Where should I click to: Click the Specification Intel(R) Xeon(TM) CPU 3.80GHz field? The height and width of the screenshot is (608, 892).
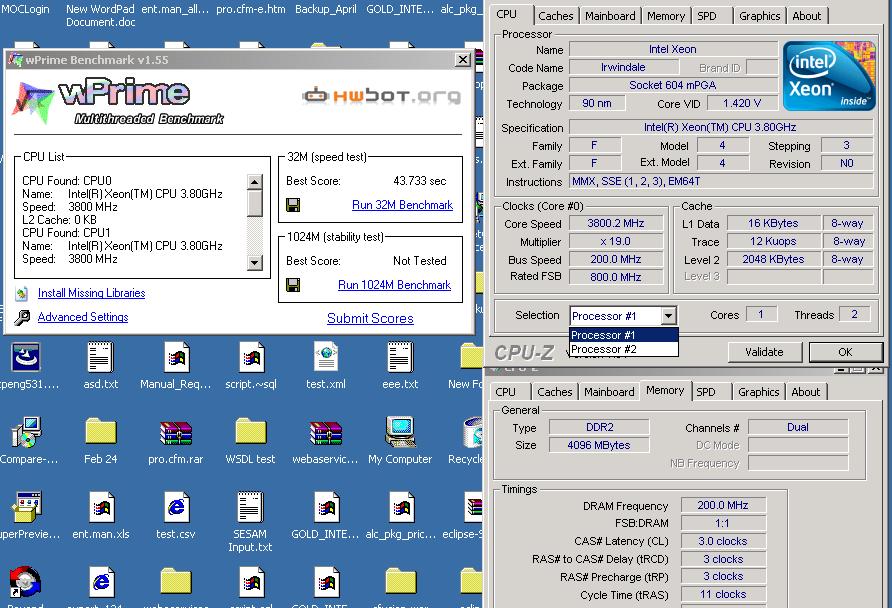720,127
